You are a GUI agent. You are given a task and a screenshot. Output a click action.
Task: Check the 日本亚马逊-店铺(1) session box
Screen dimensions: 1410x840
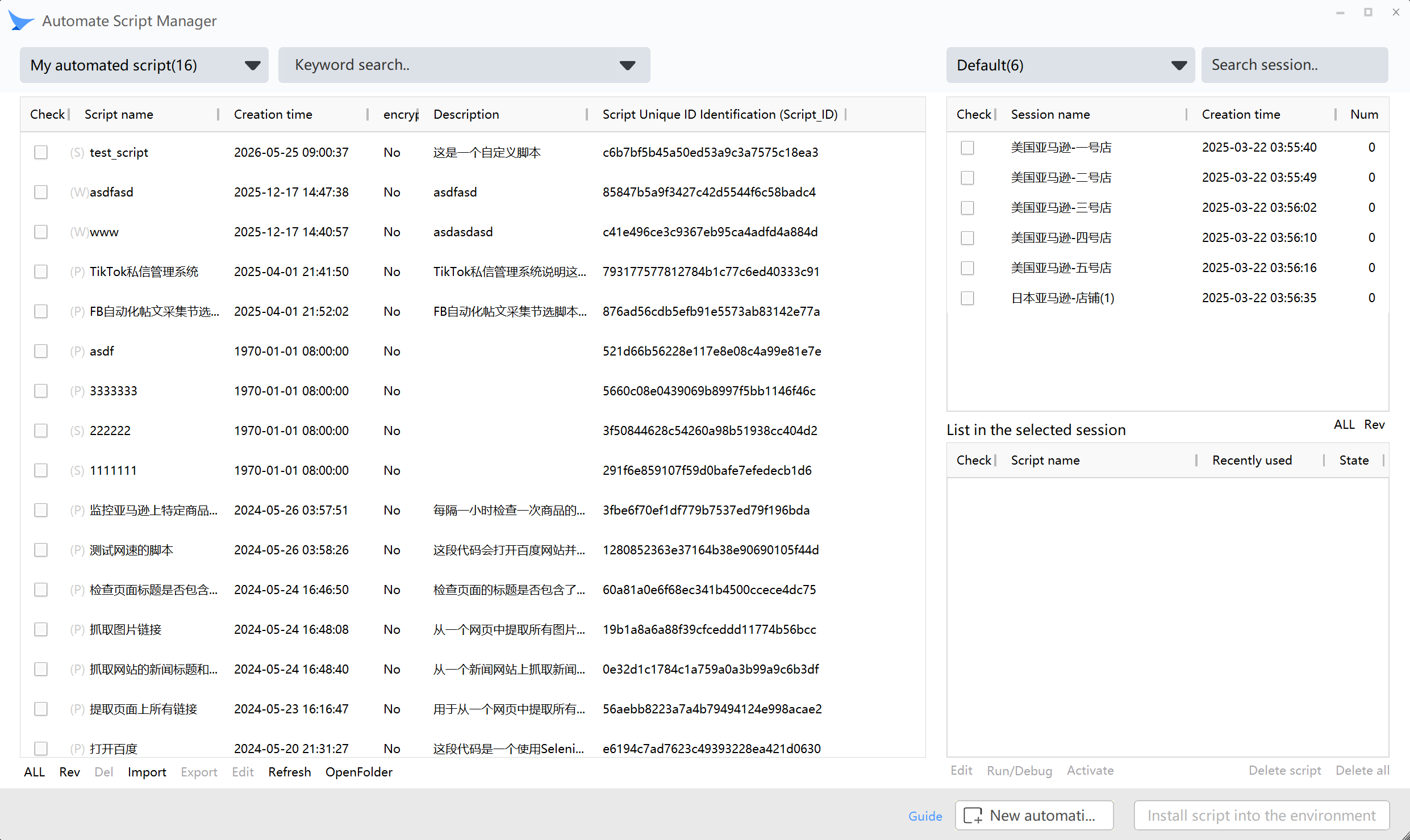pyautogui.click(x=967, y=298)
